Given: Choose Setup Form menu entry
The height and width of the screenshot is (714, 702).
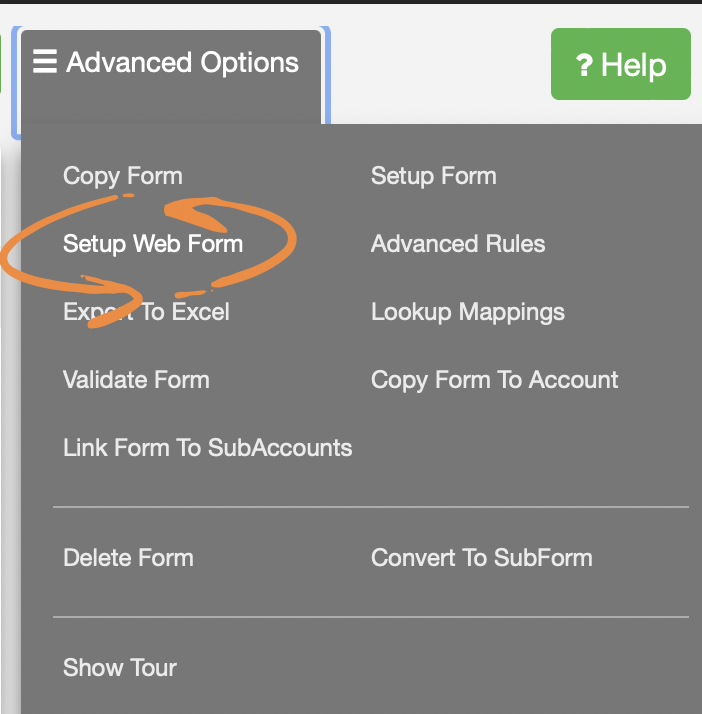Looking at the screenshot, I should 433,176.
